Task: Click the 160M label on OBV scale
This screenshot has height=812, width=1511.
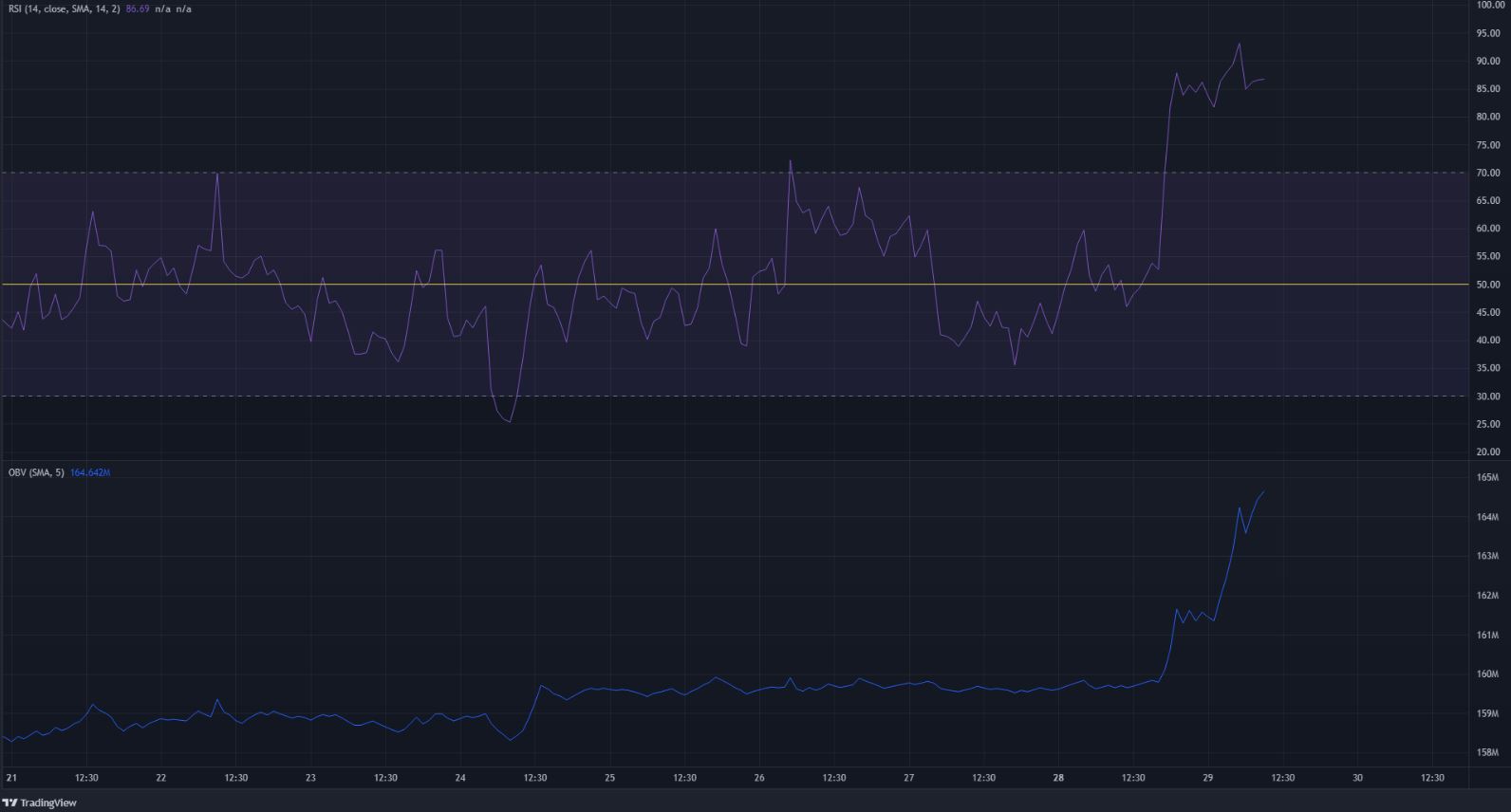Action: tap(1487, 674)
